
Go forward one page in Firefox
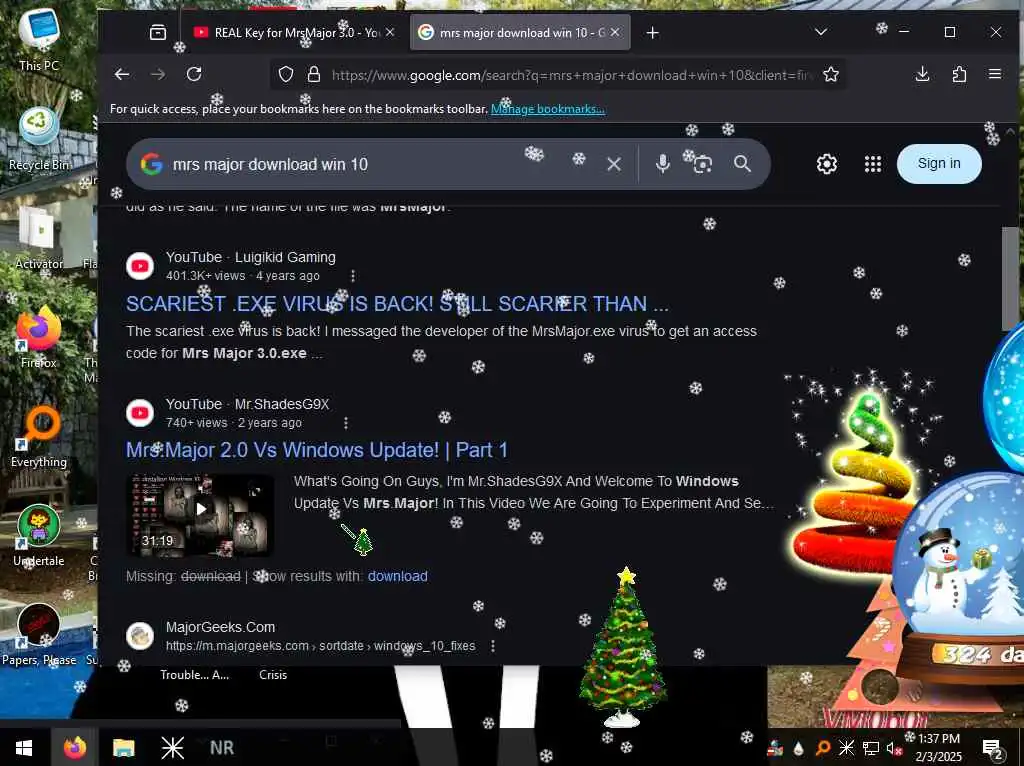pyautogui.click(x=158, y=74)
